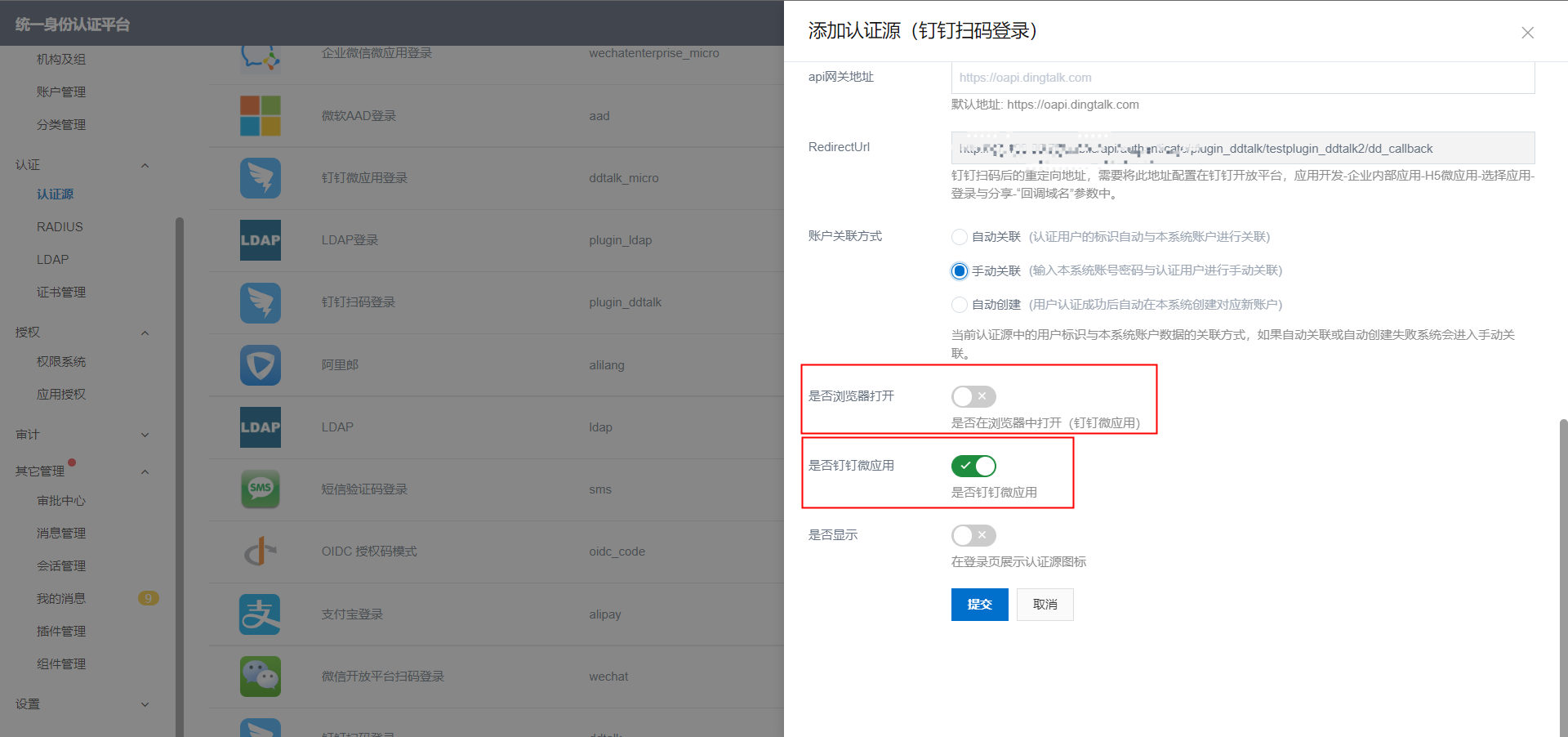
Task: Click the 微信开放平台扫码登录 row name
Action: pos(383,677)
